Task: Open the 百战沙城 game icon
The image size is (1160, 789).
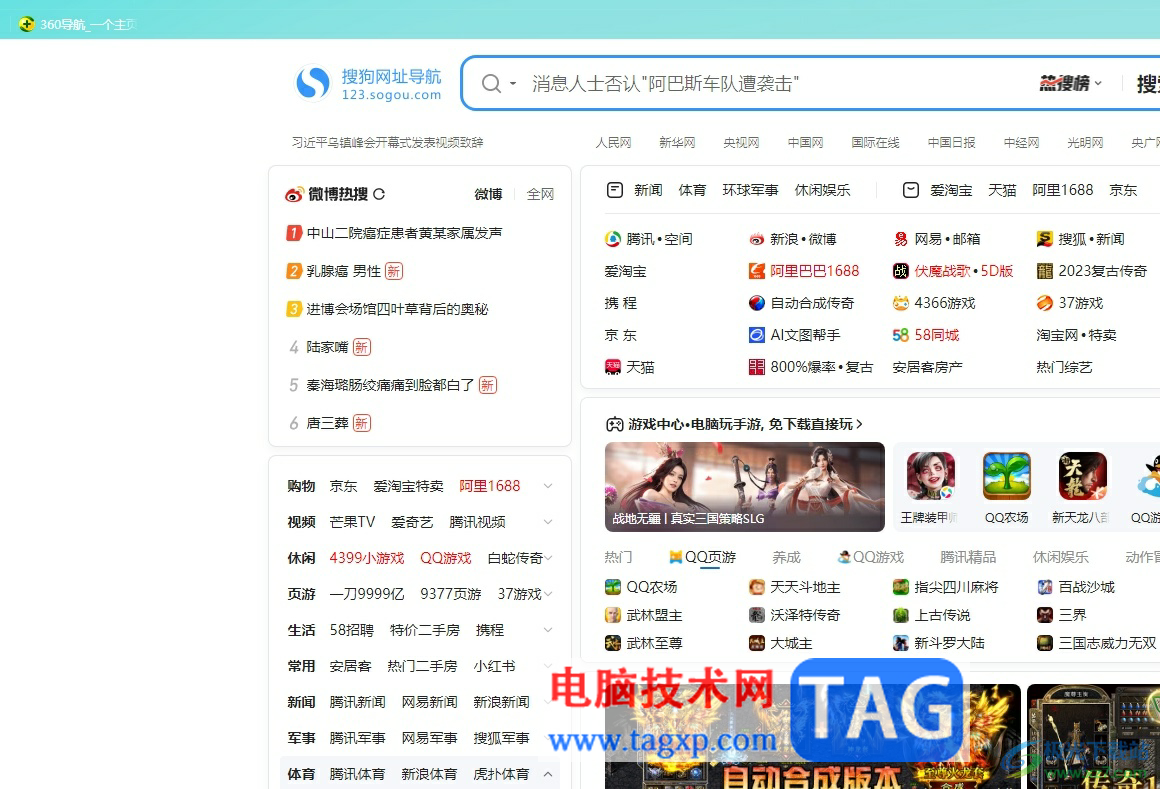Action: click(x=1045, y=587)
